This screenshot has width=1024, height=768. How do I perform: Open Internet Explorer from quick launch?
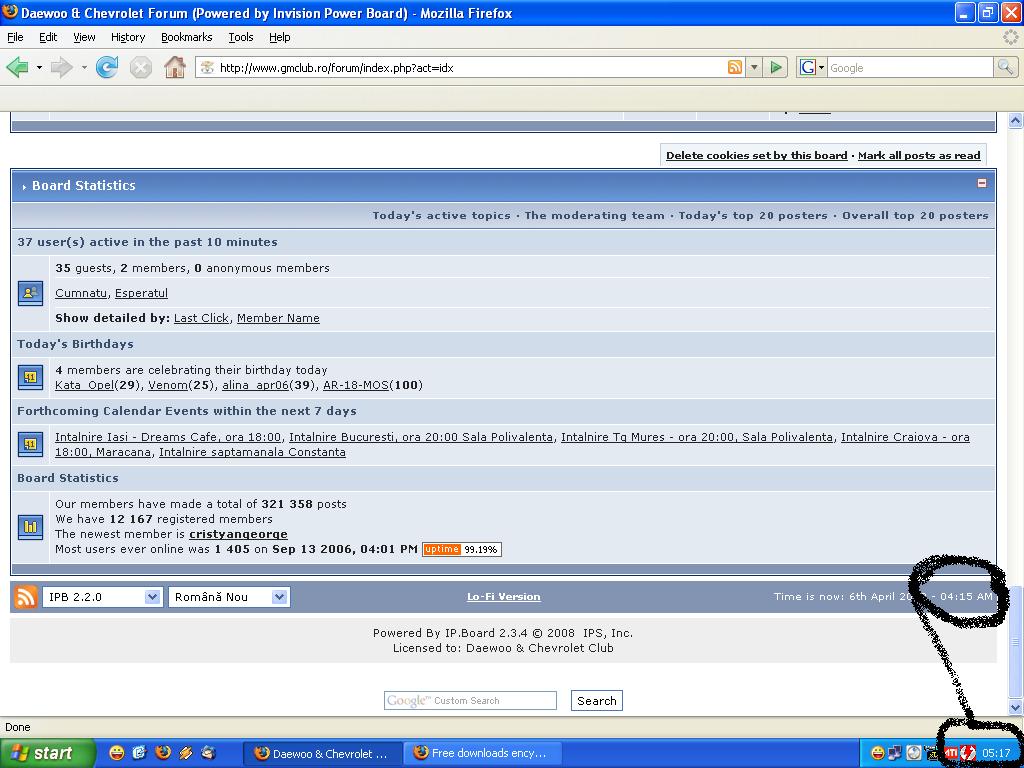(140, 753)
